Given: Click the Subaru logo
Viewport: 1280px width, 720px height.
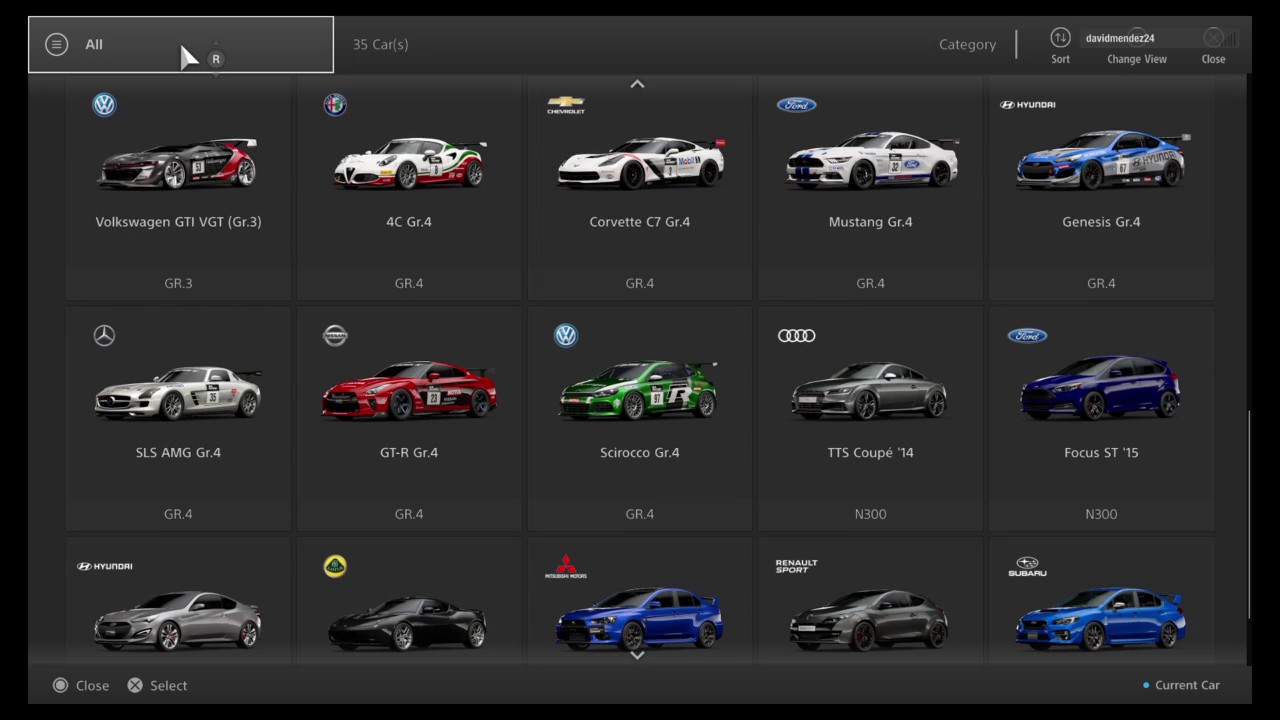Looking at the screenshot, I should coord(1027,566).
